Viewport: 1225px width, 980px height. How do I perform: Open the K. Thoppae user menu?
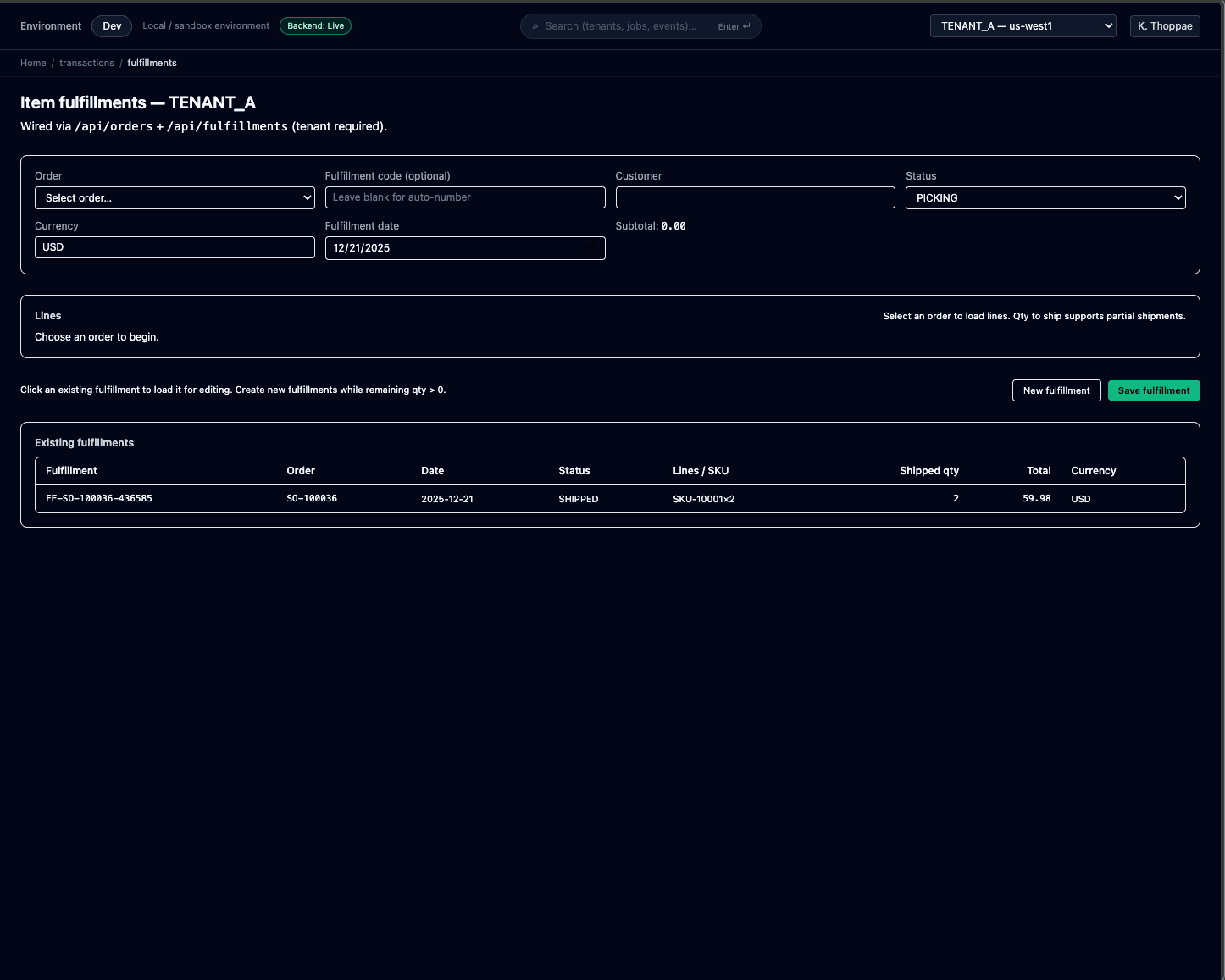click(x=1164, y=26)
